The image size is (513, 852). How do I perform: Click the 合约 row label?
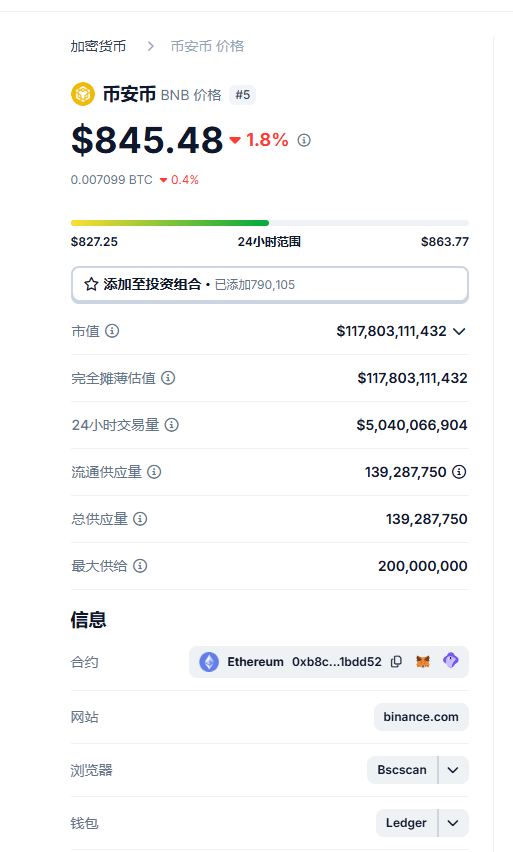pos(85,662)
